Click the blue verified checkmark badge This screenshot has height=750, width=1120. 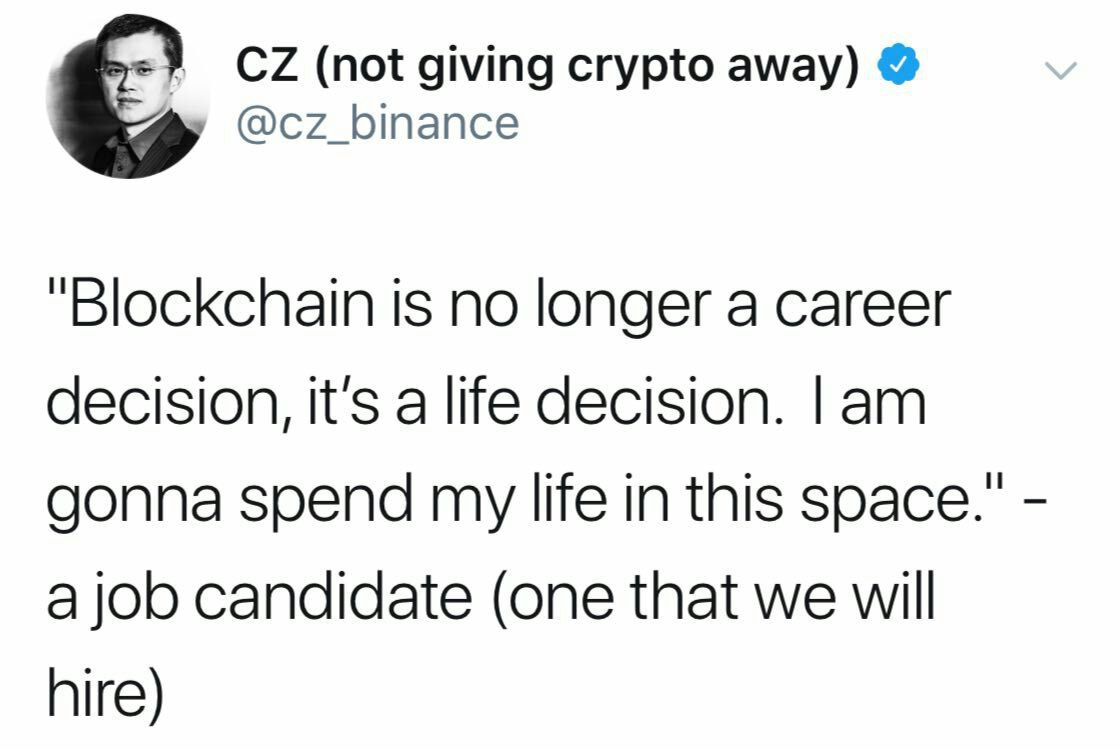897,64
